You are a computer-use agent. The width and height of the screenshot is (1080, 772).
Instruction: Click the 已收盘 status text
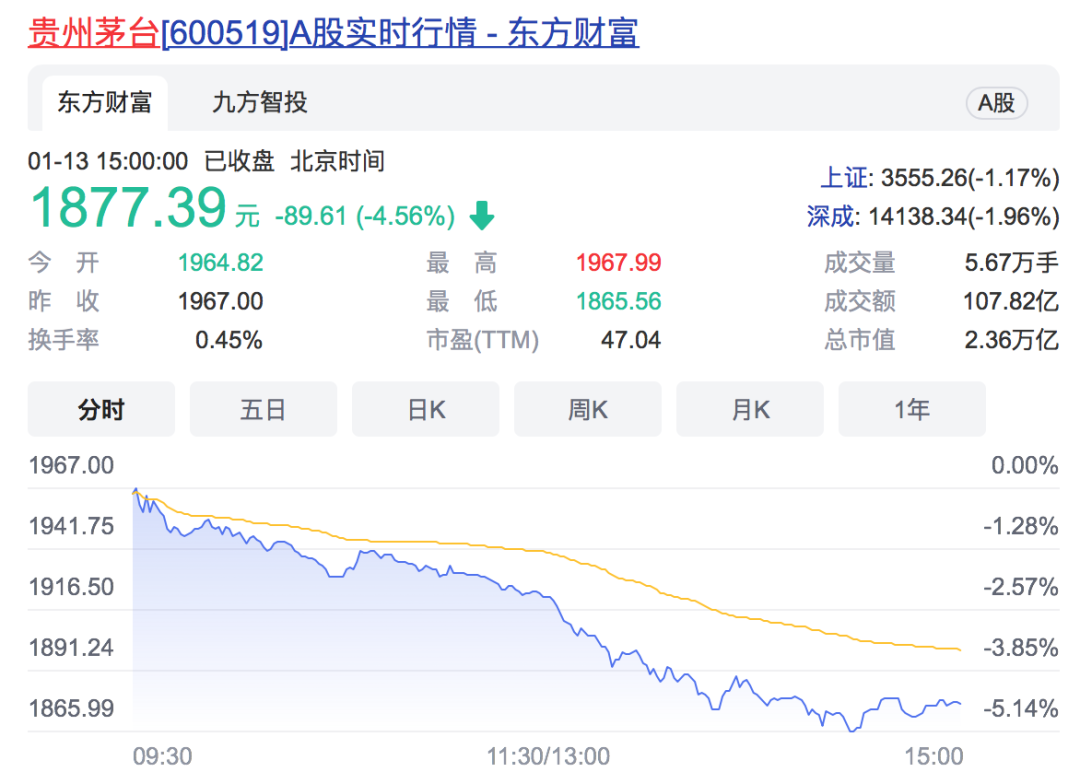coord(239,162)
